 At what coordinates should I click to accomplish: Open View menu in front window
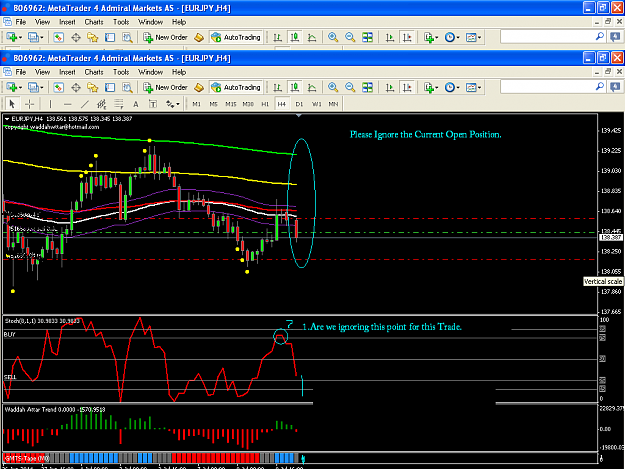[x=42, y=72]
